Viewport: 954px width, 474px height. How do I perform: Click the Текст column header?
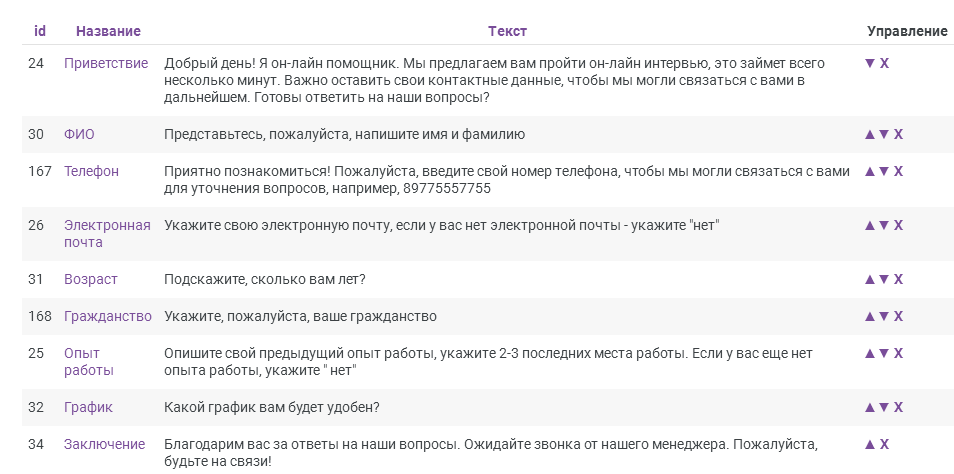[x=507, y=31]
